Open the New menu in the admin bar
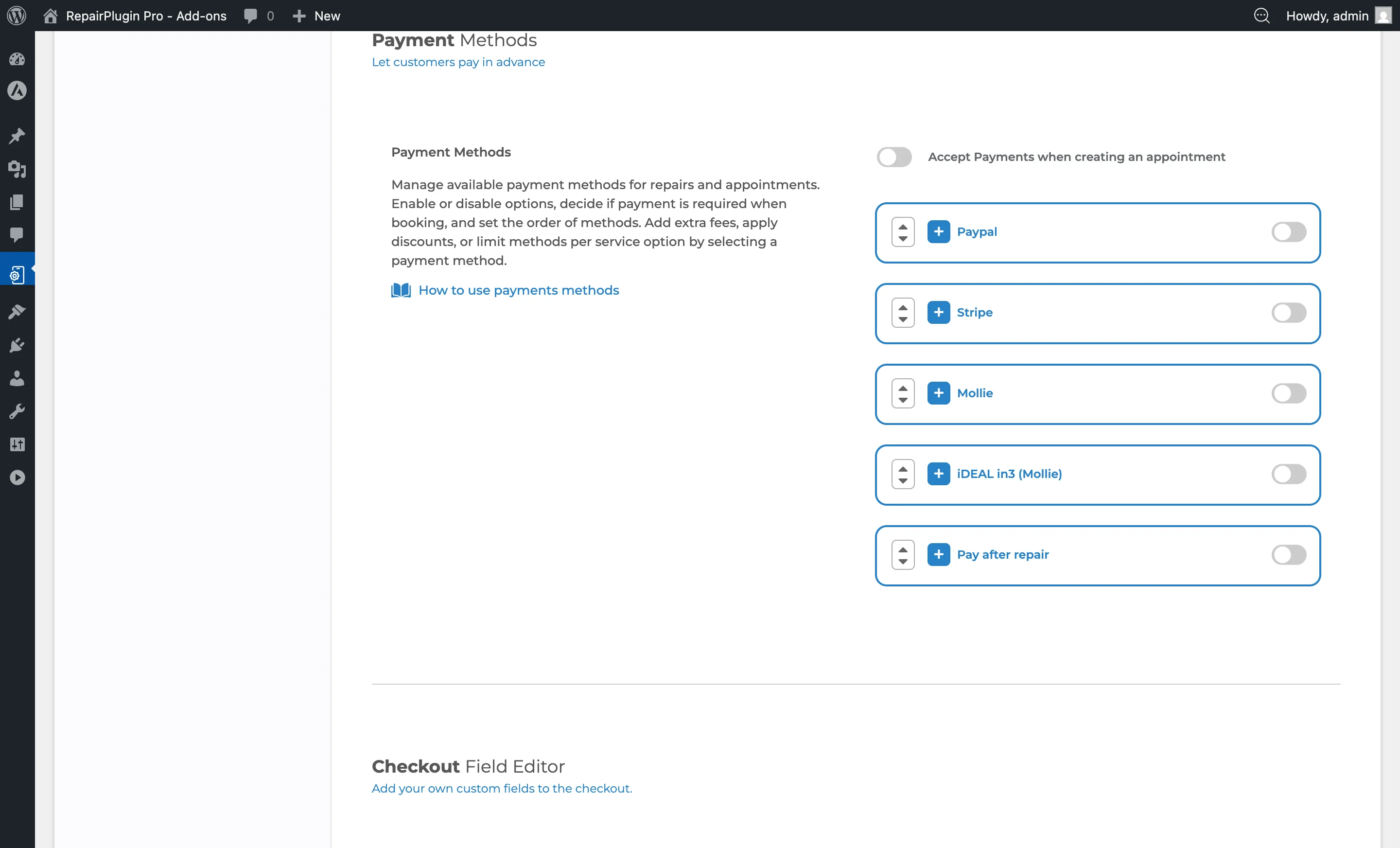1400x848 pixels. [x=316, y=16]
